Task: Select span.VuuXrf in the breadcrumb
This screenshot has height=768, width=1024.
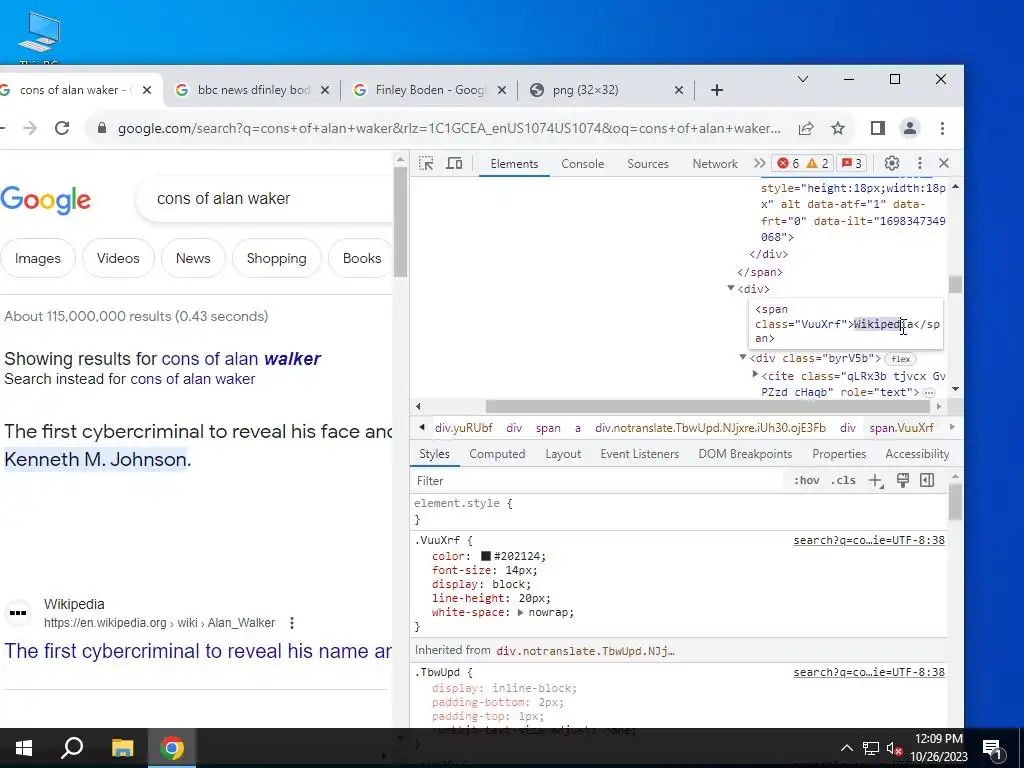Action: pos(901,428)
